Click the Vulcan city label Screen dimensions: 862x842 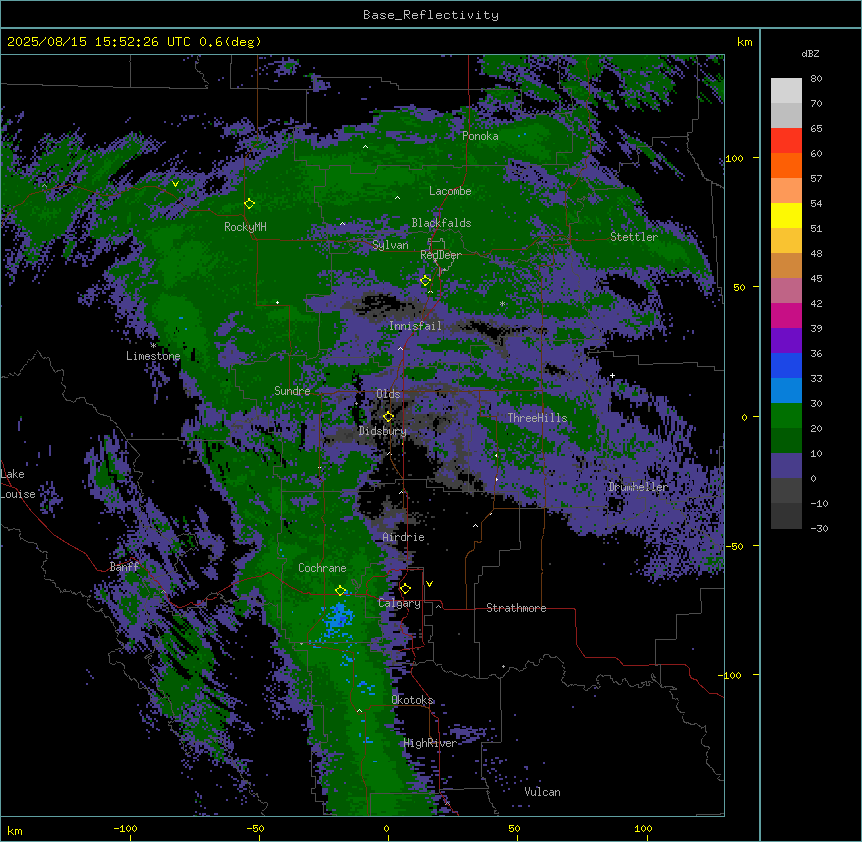tap(543, 792)
